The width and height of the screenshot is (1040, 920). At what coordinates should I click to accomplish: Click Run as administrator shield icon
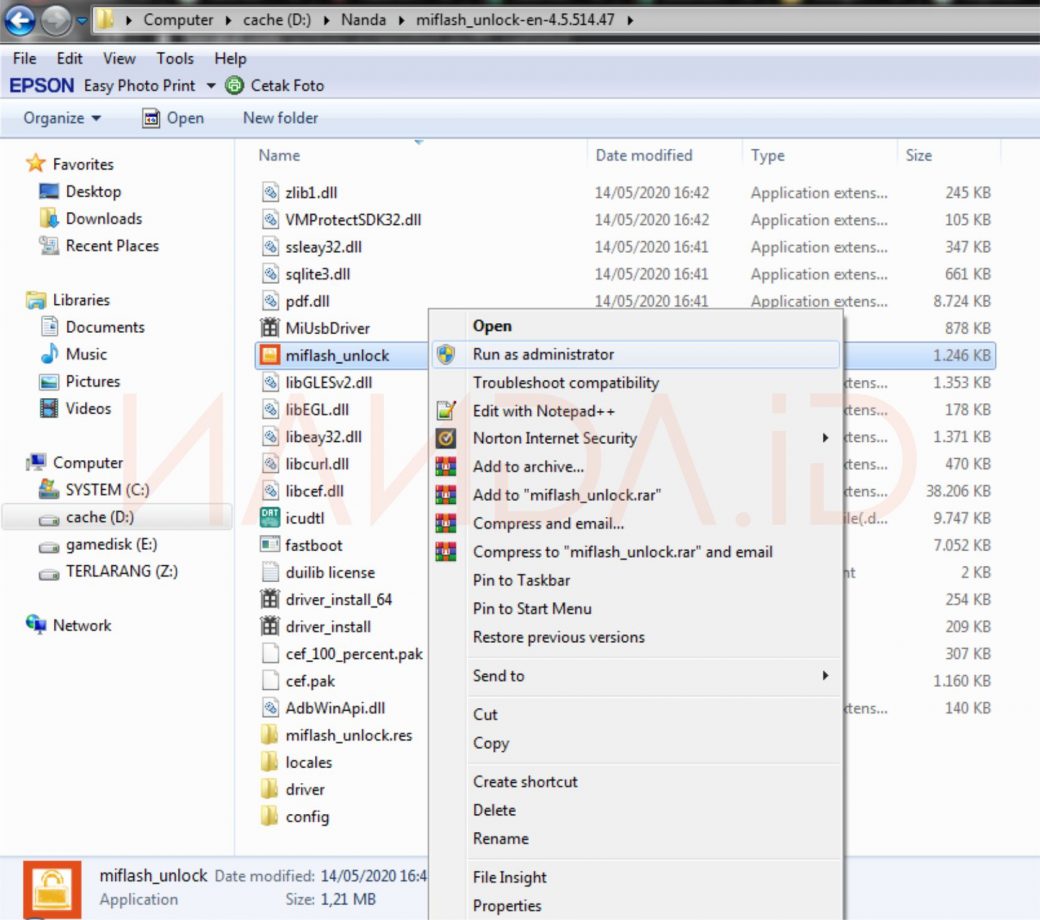coord(446,354)
